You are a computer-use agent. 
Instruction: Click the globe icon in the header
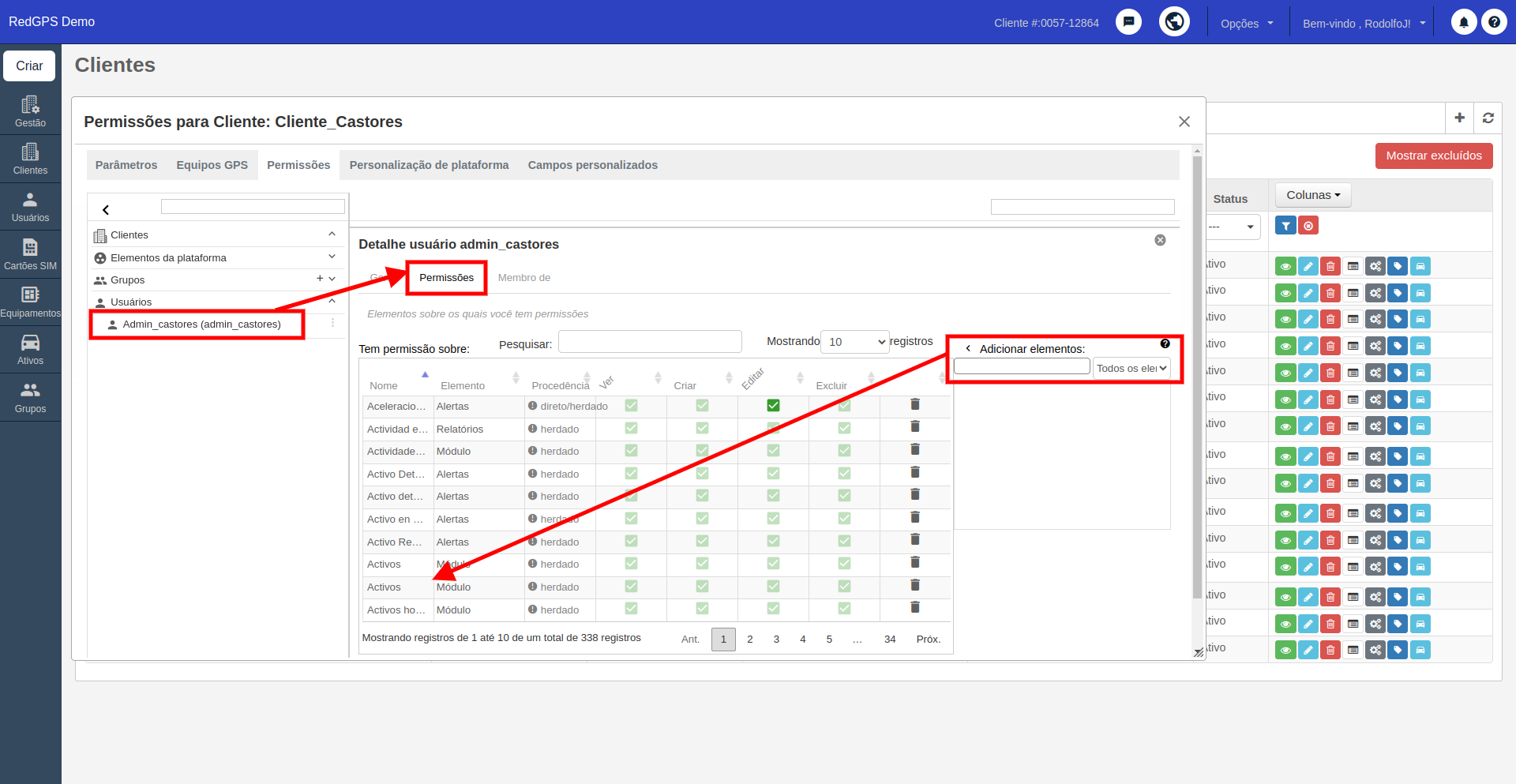1174,21
